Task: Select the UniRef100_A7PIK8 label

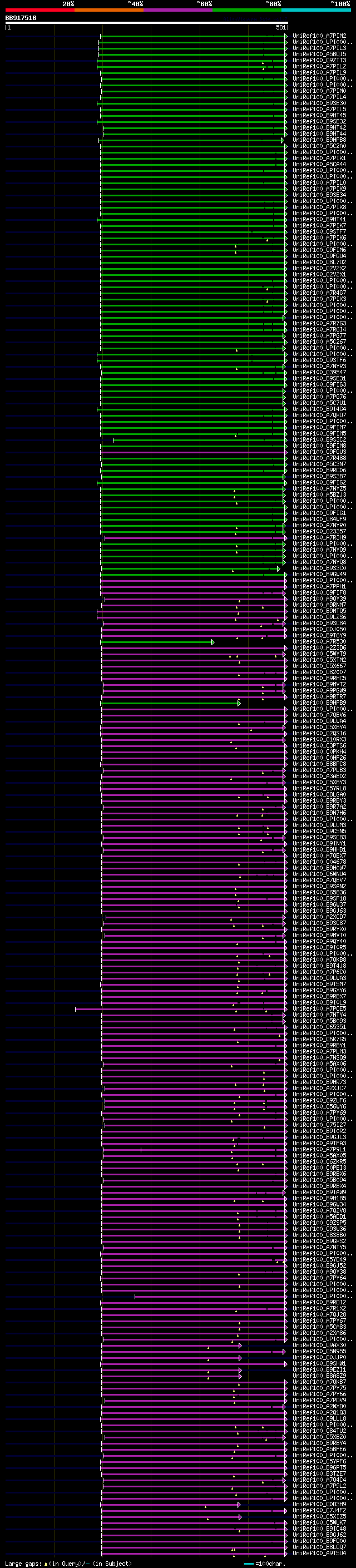Action: (x=319, y=207)
